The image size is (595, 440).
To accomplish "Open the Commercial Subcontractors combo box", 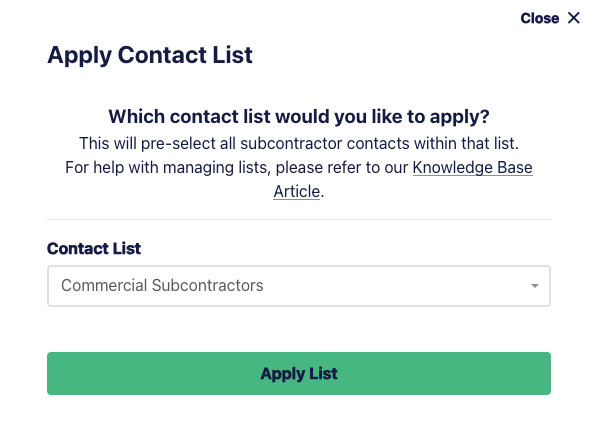I will 299,286.
